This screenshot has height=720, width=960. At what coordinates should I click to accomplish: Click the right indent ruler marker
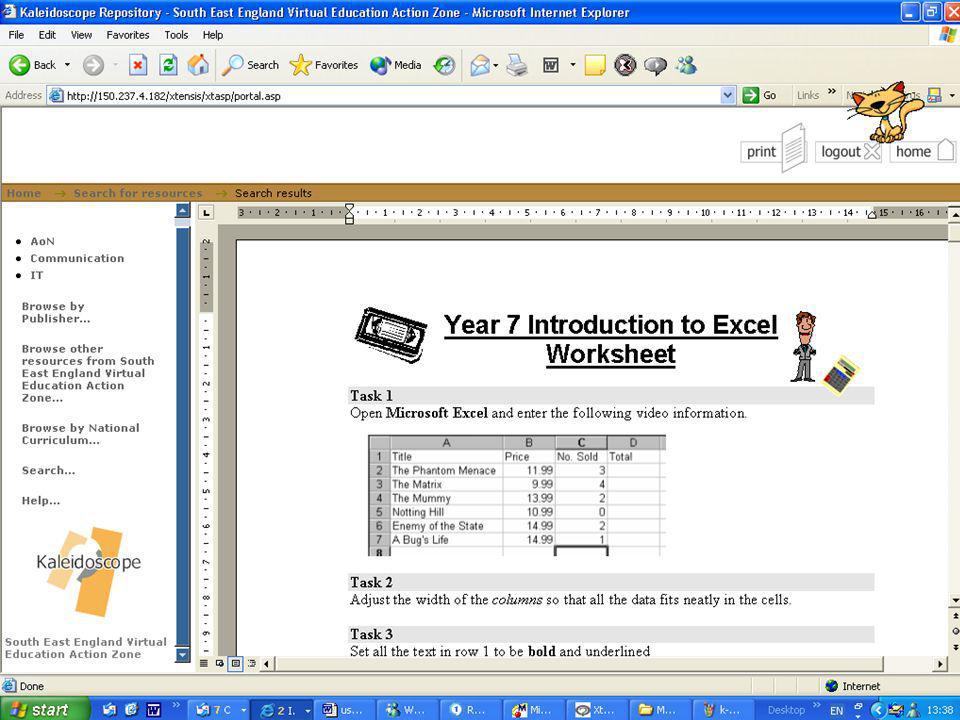pyautogui.click(x=871, y=214)
